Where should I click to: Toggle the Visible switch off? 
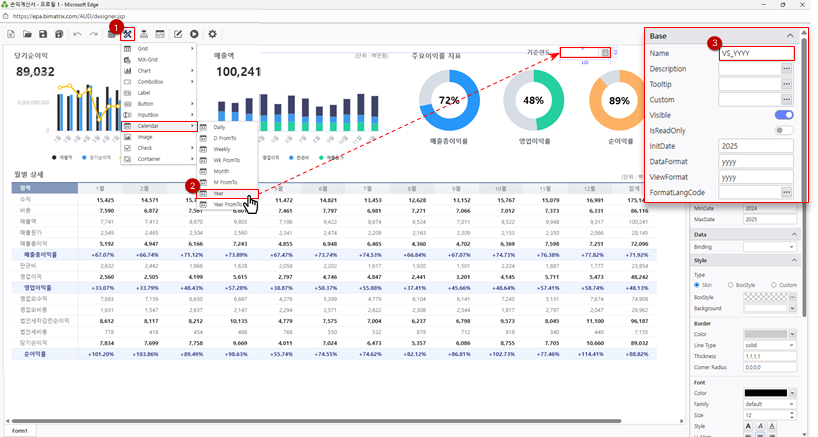point(785,115)
